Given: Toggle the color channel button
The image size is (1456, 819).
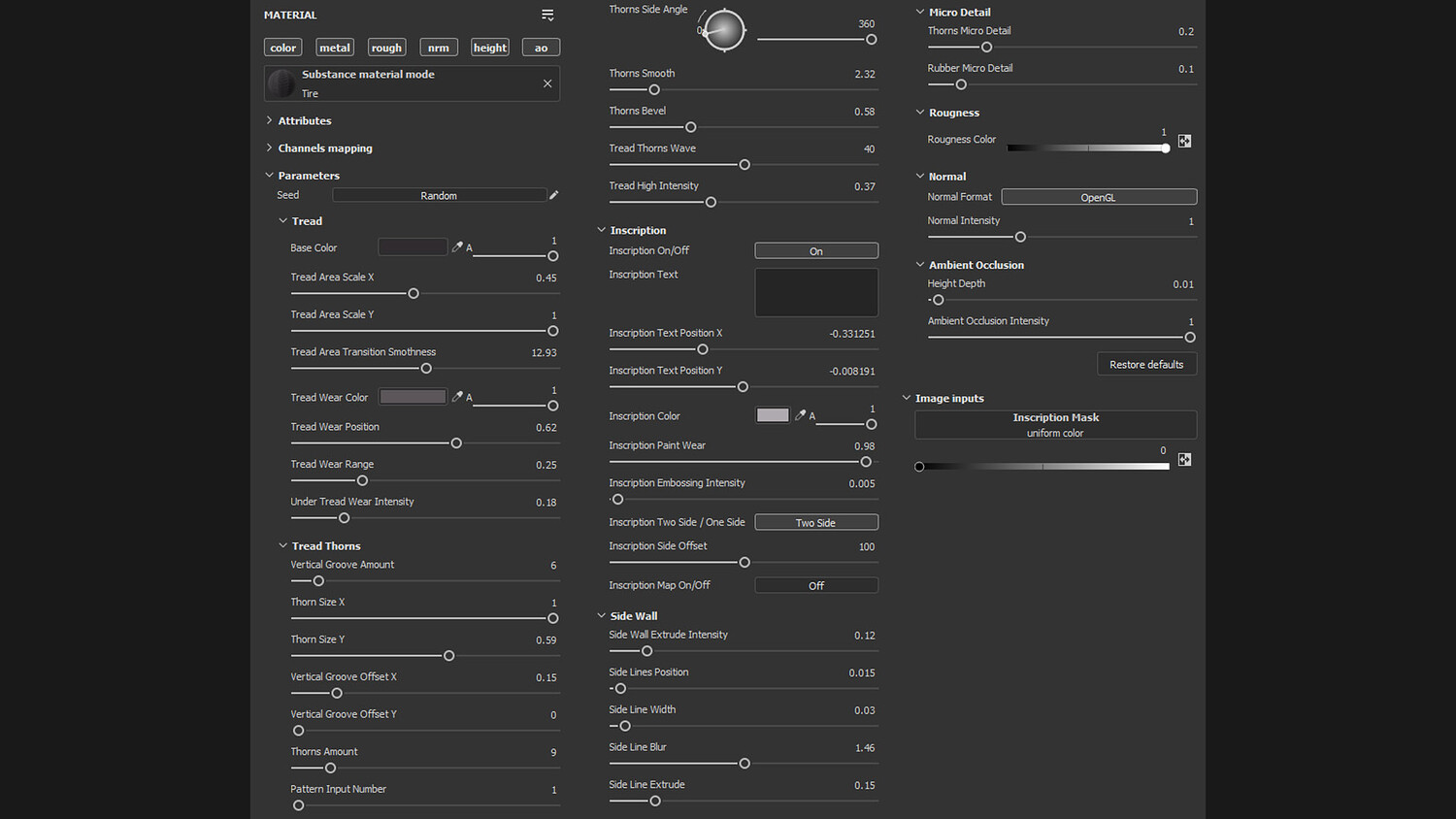Looking at the screenshot, I should point(283,48).
